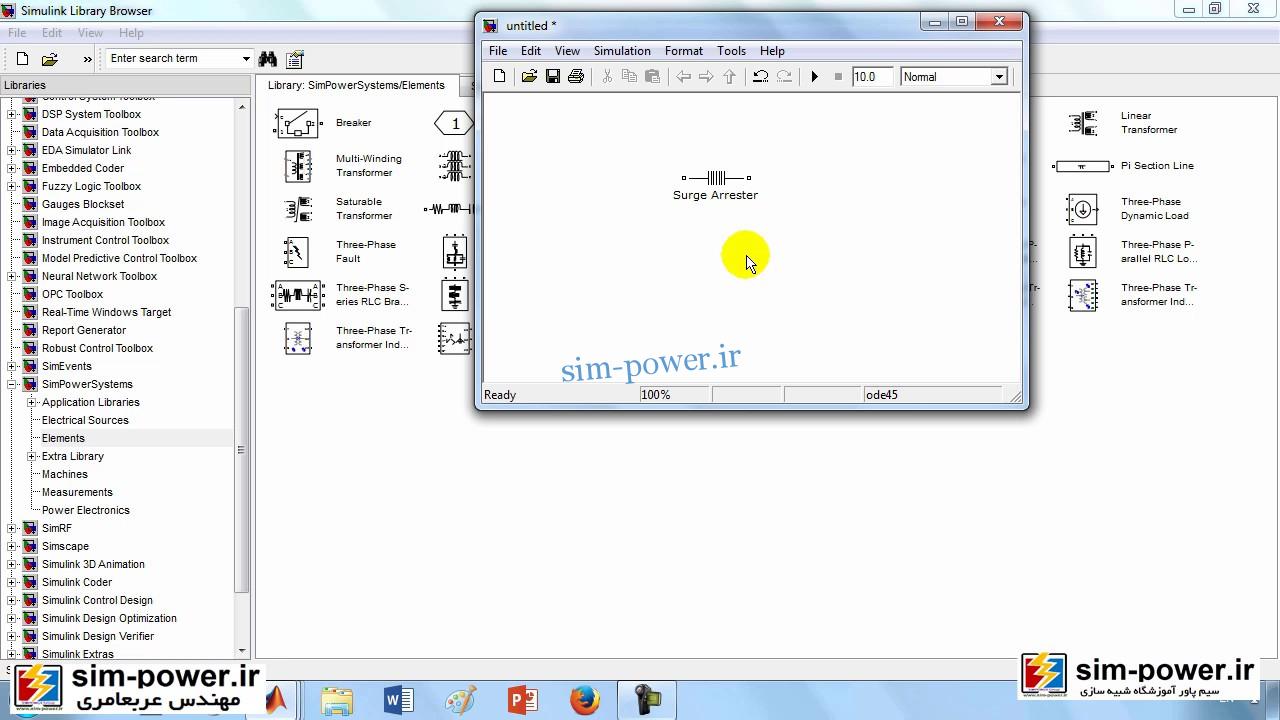Click the binoculars search icon
1280x720 pixels.
click(267, 59)
